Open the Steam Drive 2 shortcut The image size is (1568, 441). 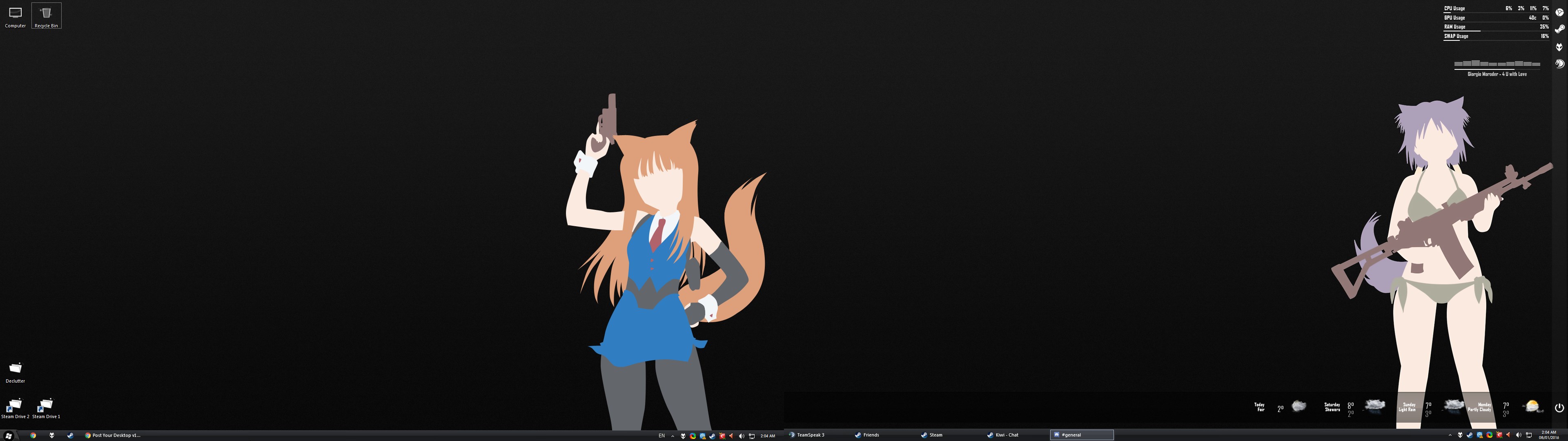15,408
